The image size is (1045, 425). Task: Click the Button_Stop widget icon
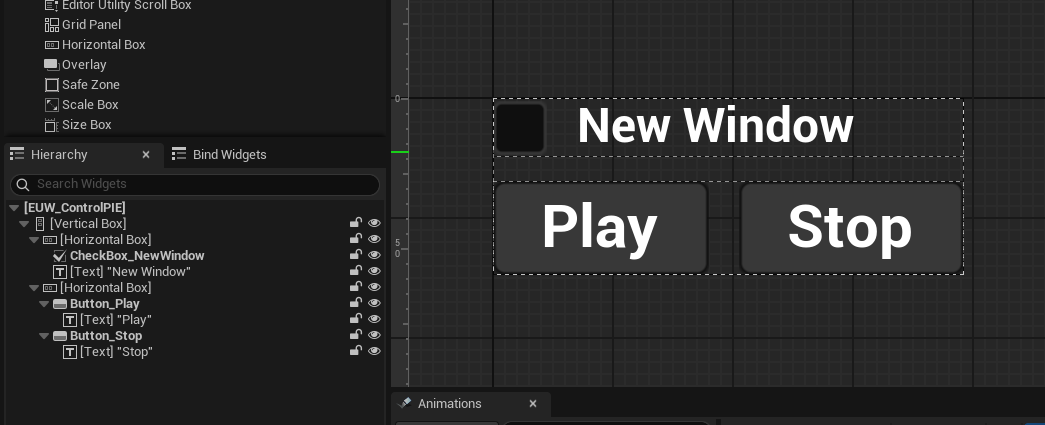pyautogui.click(x=59, y=336)
